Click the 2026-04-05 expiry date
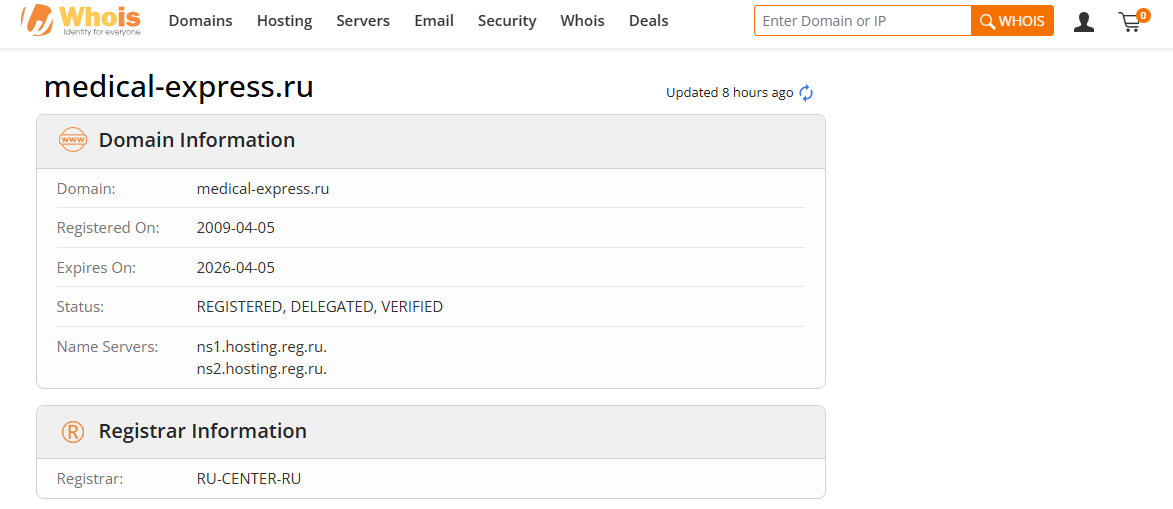 tap(236, 268)
